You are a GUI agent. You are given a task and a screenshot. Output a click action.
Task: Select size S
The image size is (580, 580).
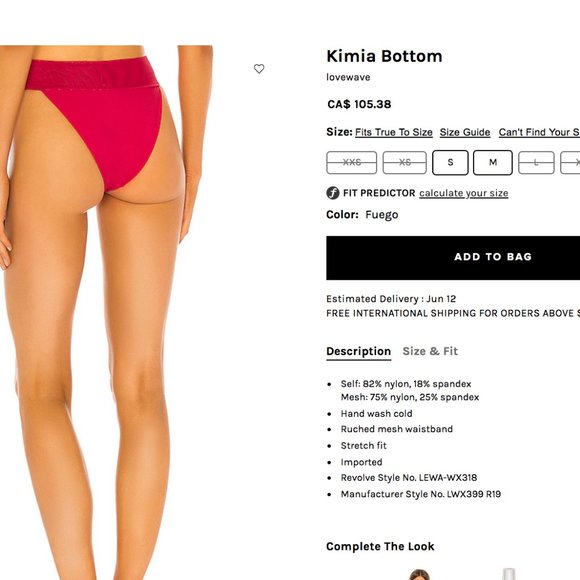[450, 162]
